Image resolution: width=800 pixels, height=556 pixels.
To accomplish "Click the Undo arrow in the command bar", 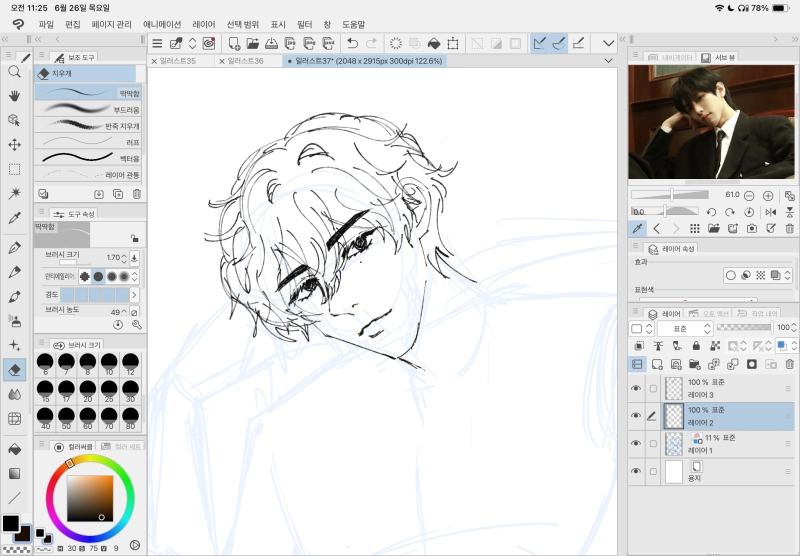I will pyautogui.click(x=352, y=43).
